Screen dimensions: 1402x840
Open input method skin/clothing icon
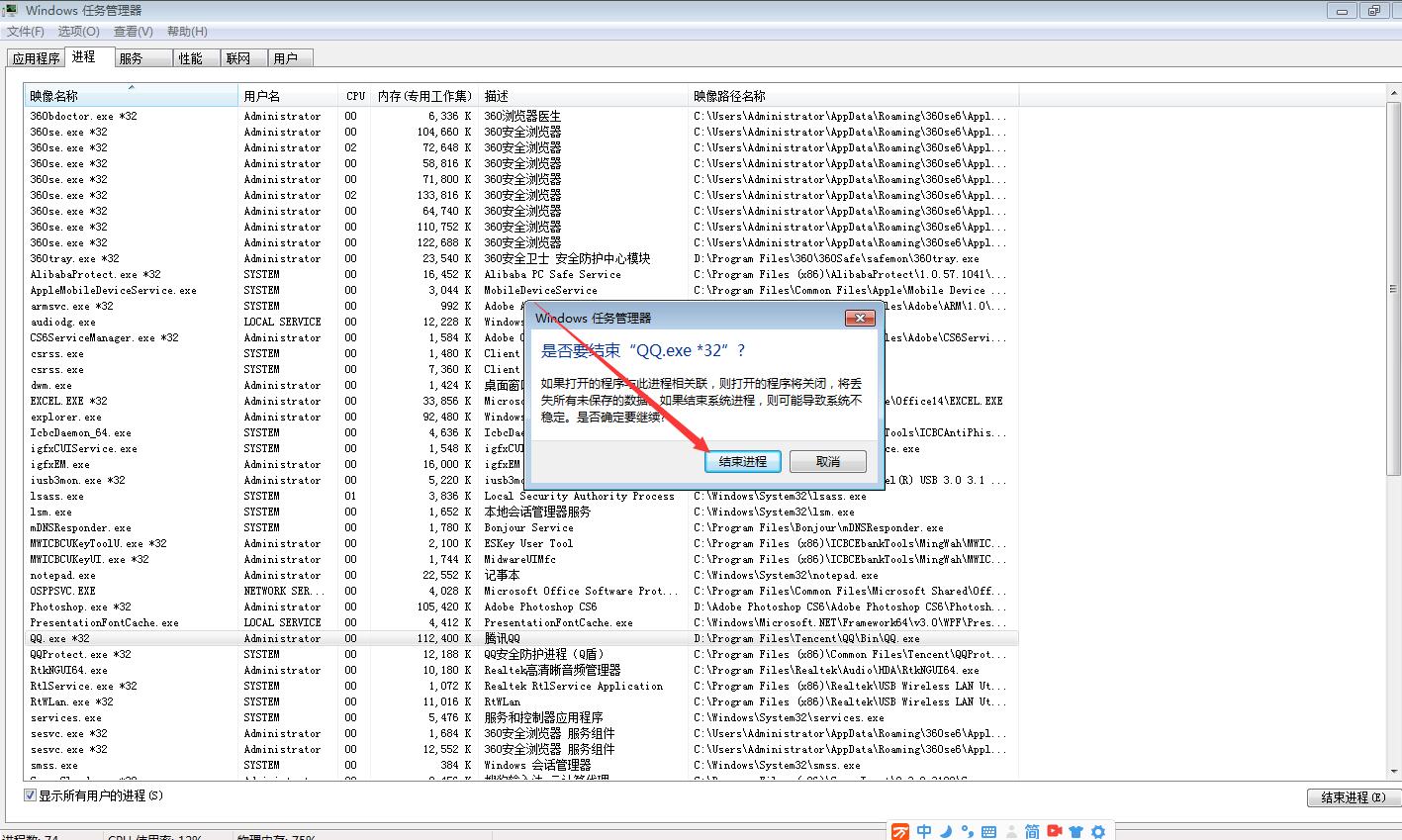tap(1075, 831)
